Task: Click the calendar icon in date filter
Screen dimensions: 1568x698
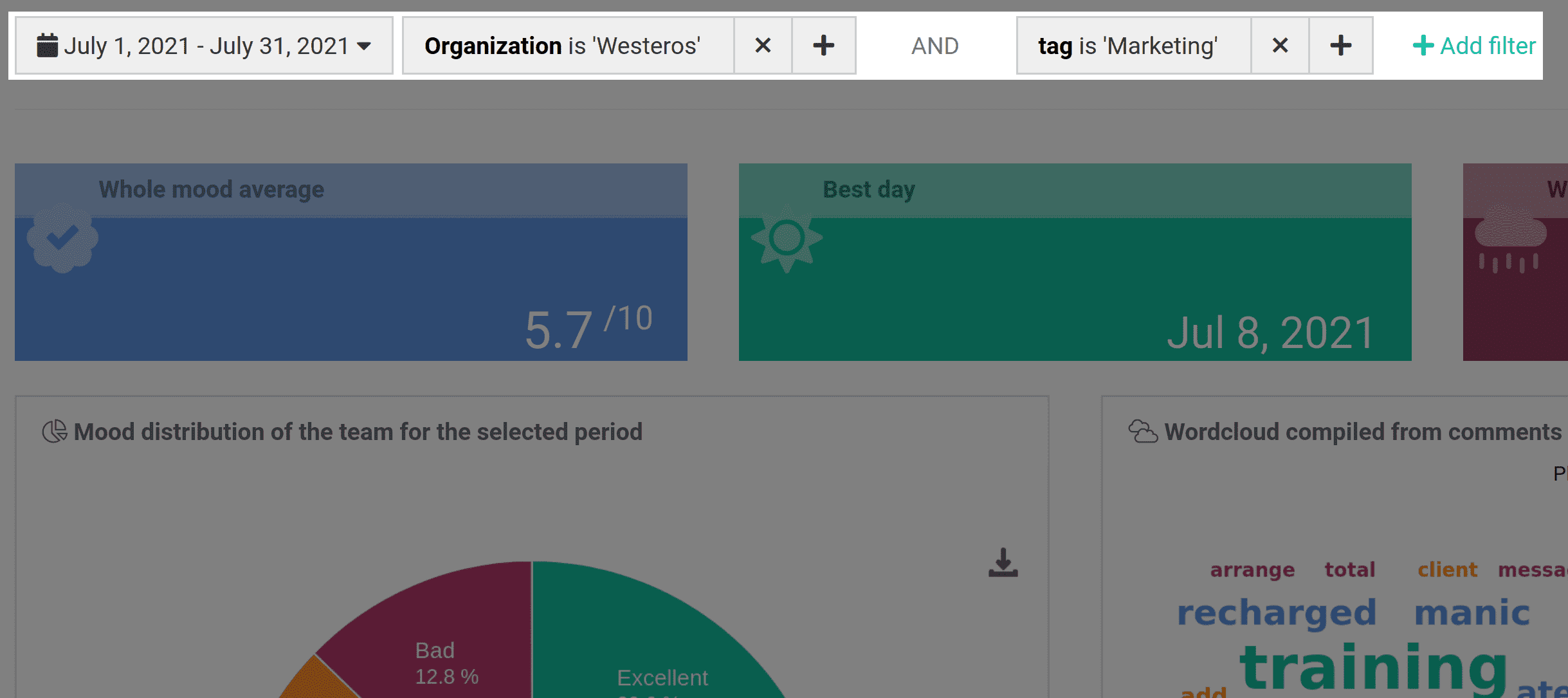Action: point(47,46)
